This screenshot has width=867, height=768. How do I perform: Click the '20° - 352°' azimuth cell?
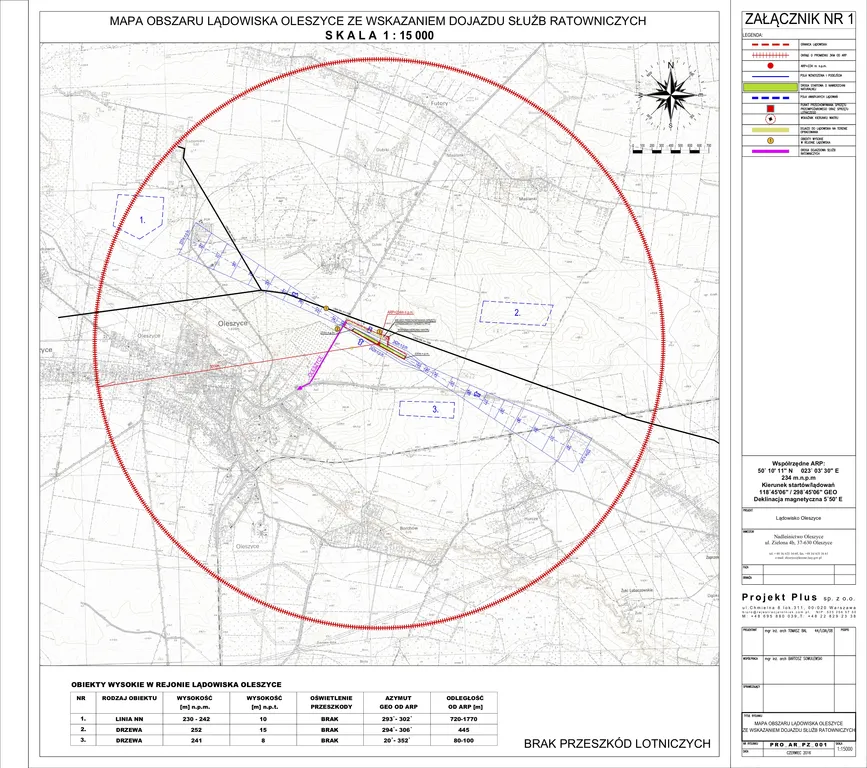pos(398,740)
